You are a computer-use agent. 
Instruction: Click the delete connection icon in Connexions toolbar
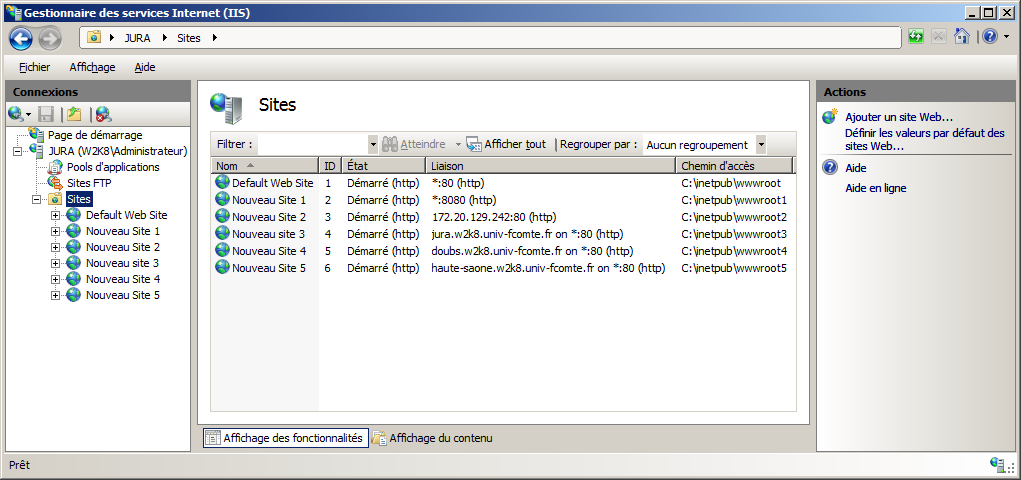(x=102, y=115)
